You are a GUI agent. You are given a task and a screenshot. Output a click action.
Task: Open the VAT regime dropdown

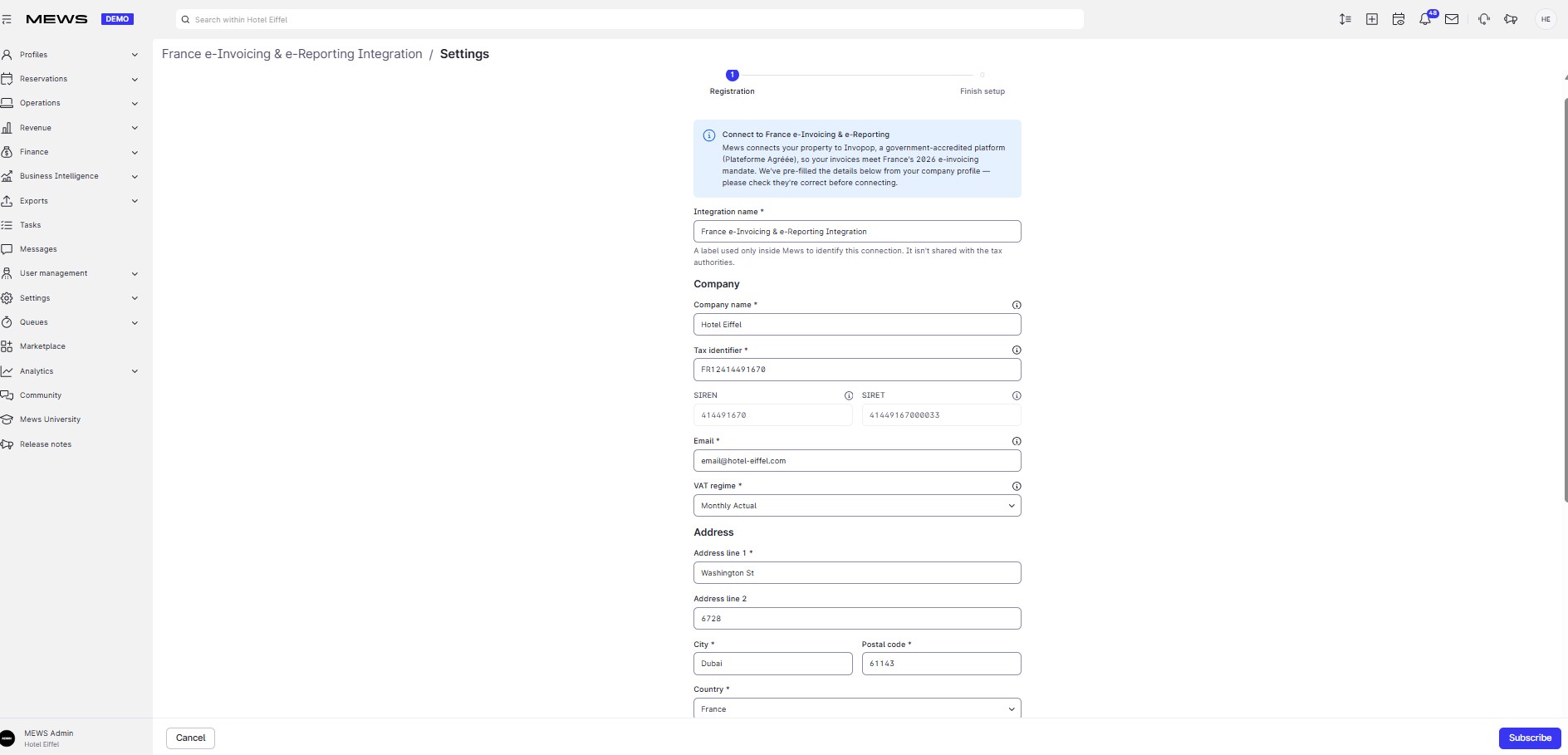[857, 506]
